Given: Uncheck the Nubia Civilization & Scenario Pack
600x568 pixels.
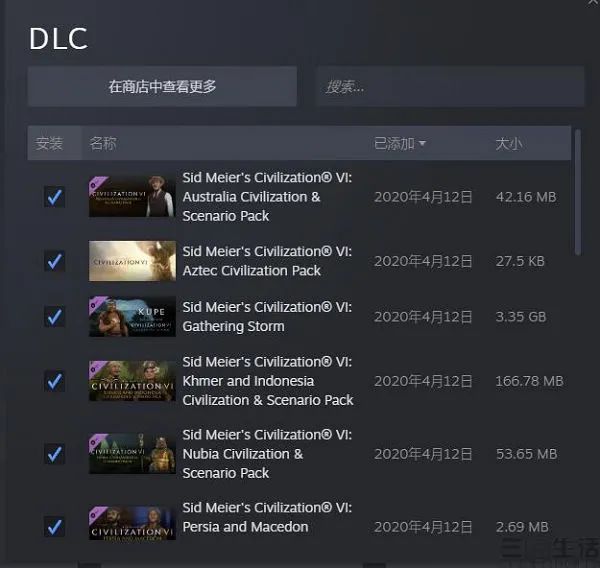Looking at the screenshot, I should 54,454.
